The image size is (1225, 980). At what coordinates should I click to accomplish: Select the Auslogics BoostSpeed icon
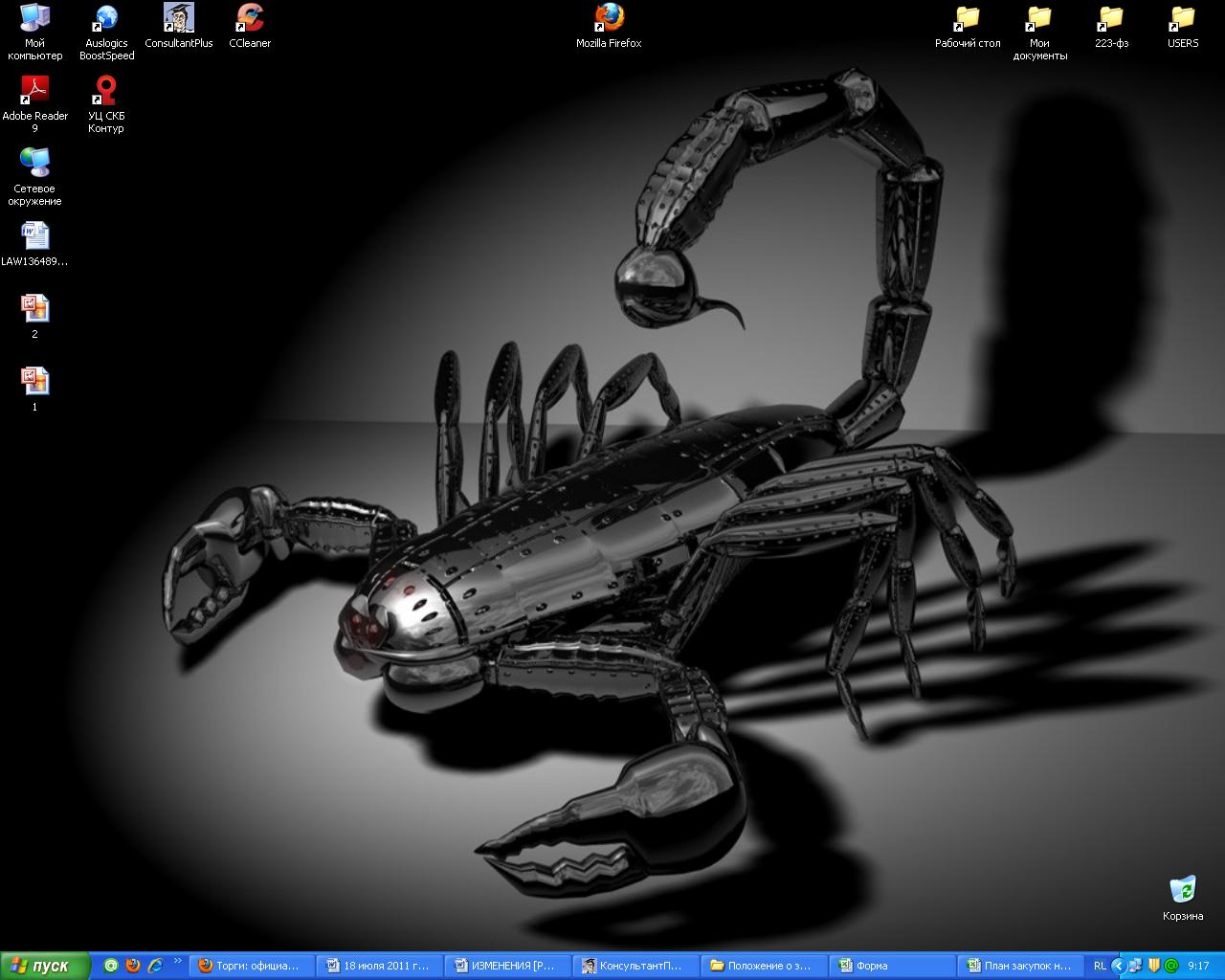(106, 19)
